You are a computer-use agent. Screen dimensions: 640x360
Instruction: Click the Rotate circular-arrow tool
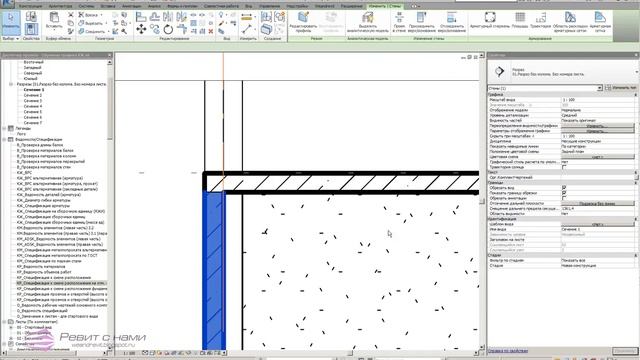[x=168, y=29]
